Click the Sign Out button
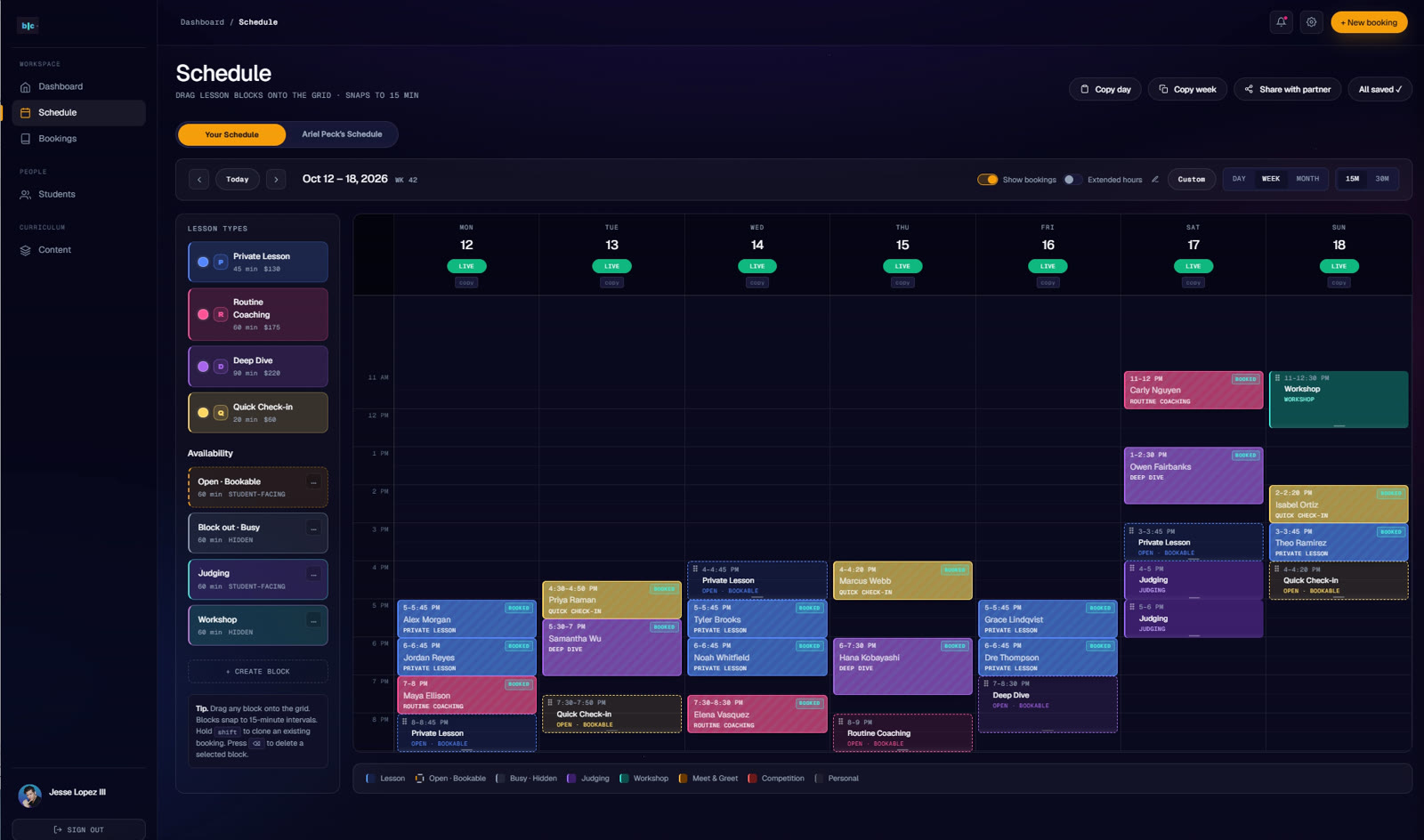Screen dimensions: 1424x840 tap(78, 829)
